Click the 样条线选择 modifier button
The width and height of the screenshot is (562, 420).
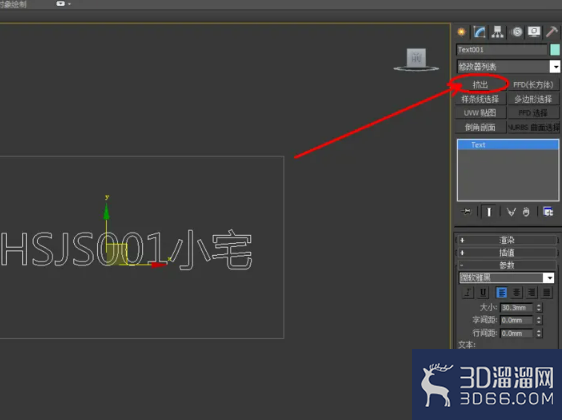tap(480, 99)
